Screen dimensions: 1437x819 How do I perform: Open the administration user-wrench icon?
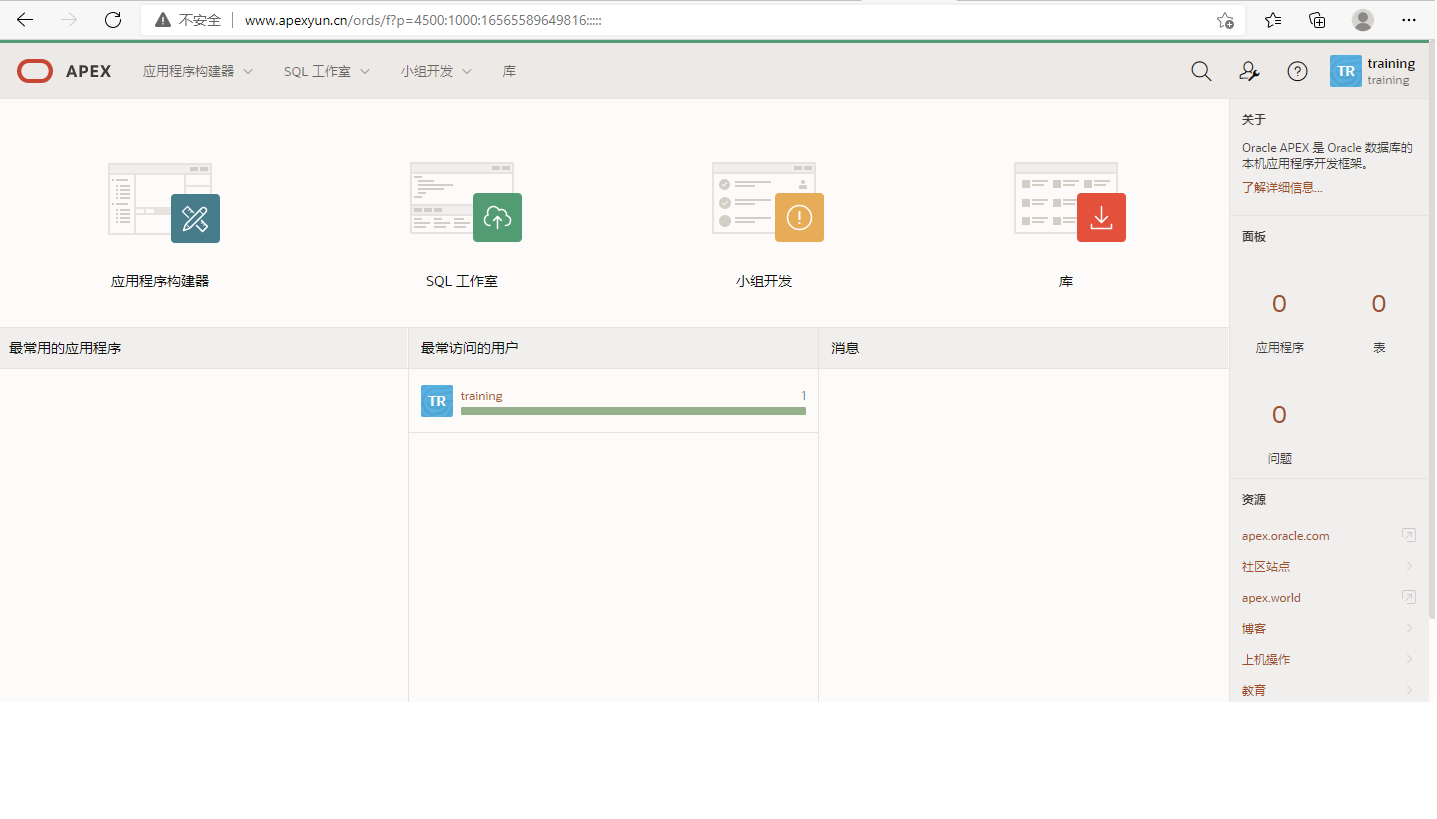coord(1249,71)
